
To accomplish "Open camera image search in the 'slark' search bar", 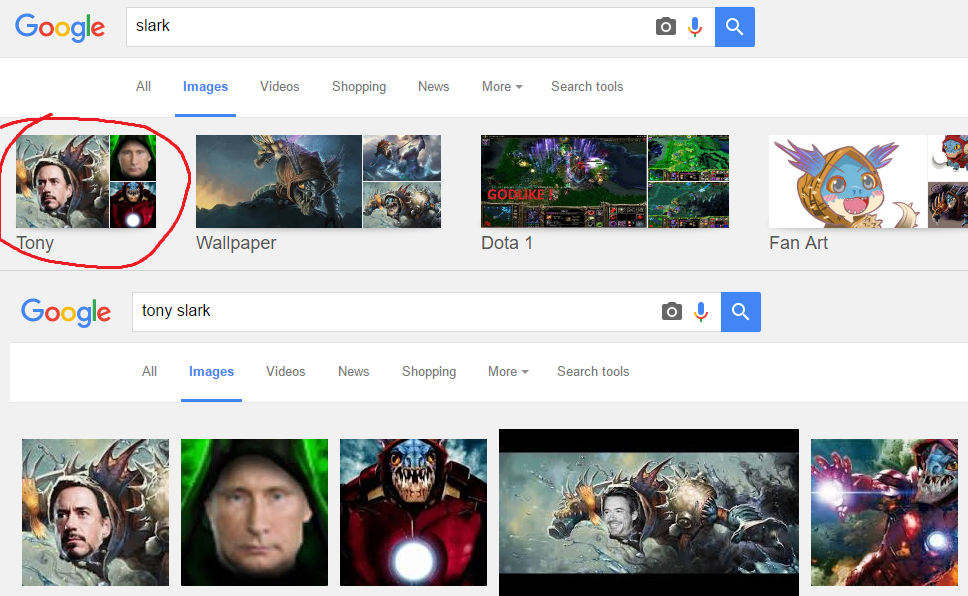I will [x=666, y=27].
